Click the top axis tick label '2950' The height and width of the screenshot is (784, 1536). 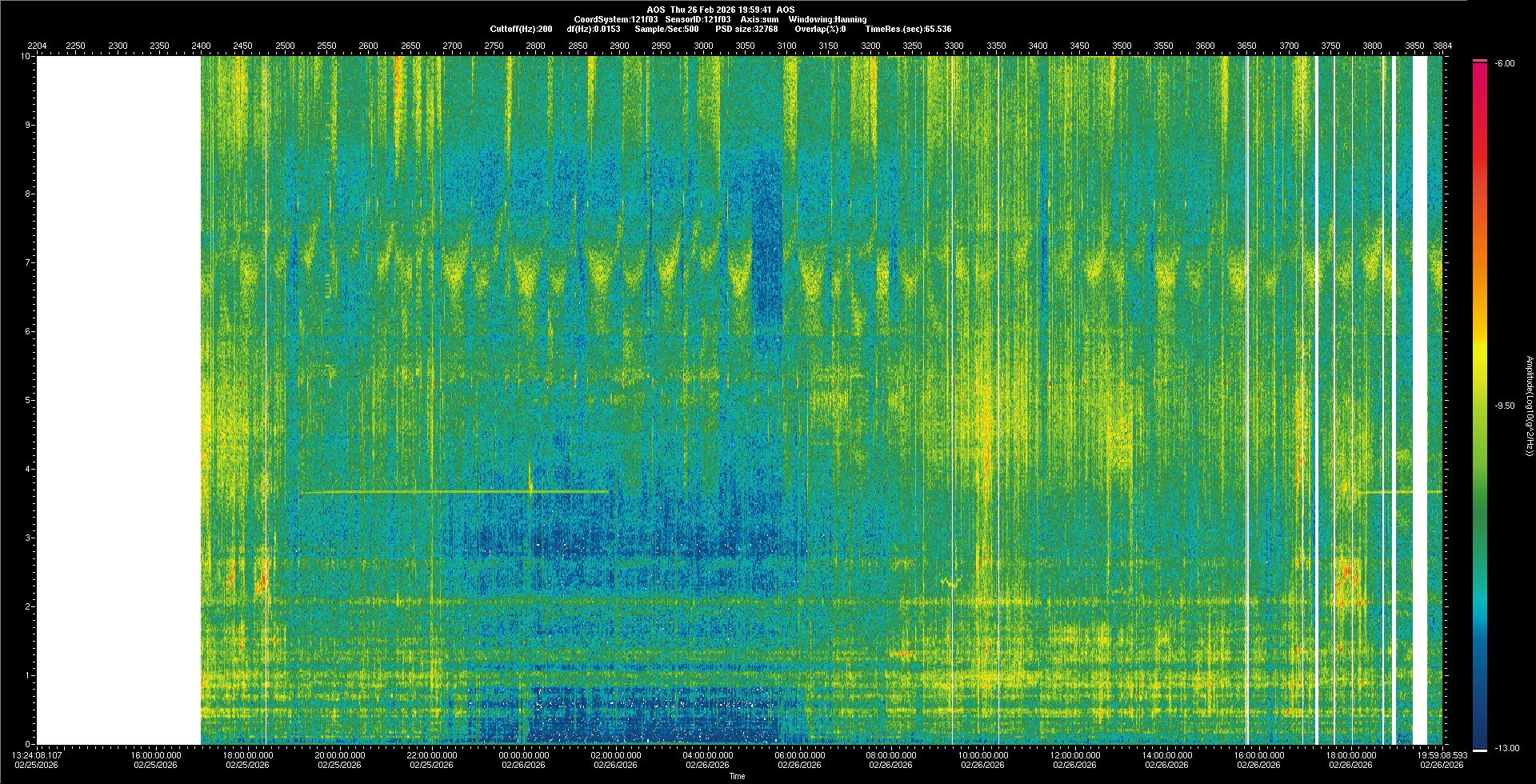click(x=662, y=46)
